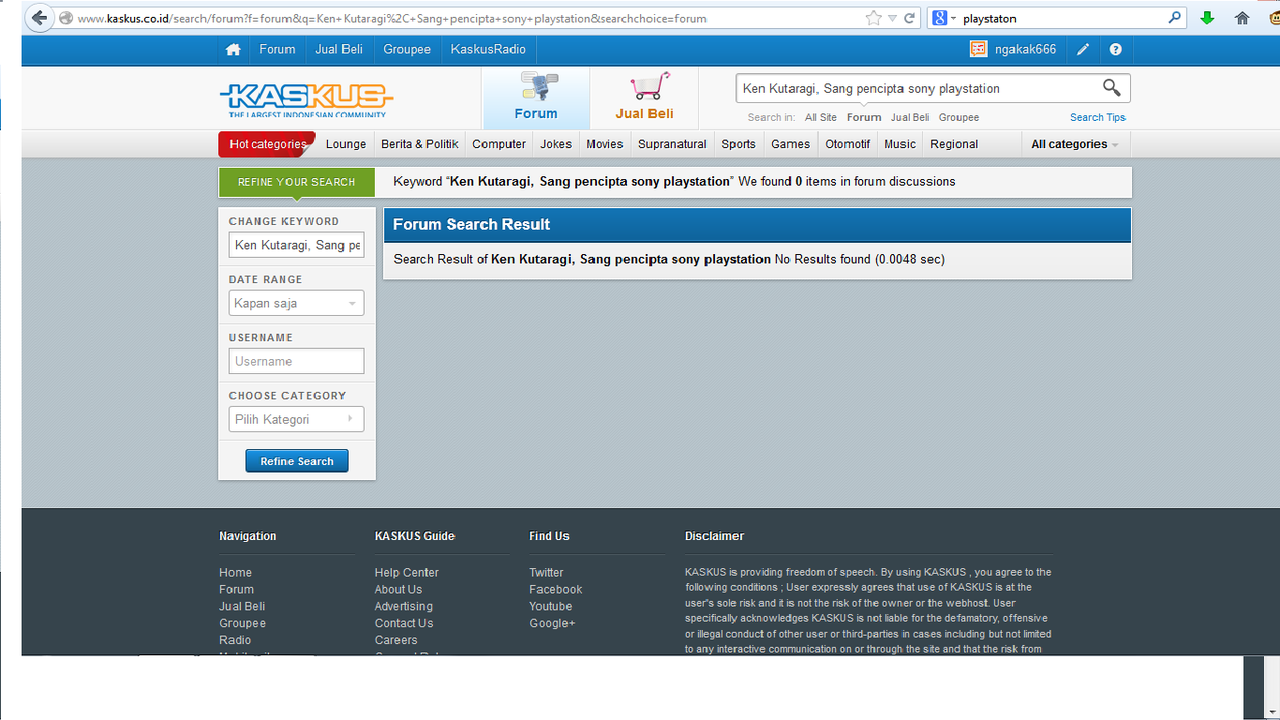
Task: Click the Username input field
Action: (x=296, y=361)
